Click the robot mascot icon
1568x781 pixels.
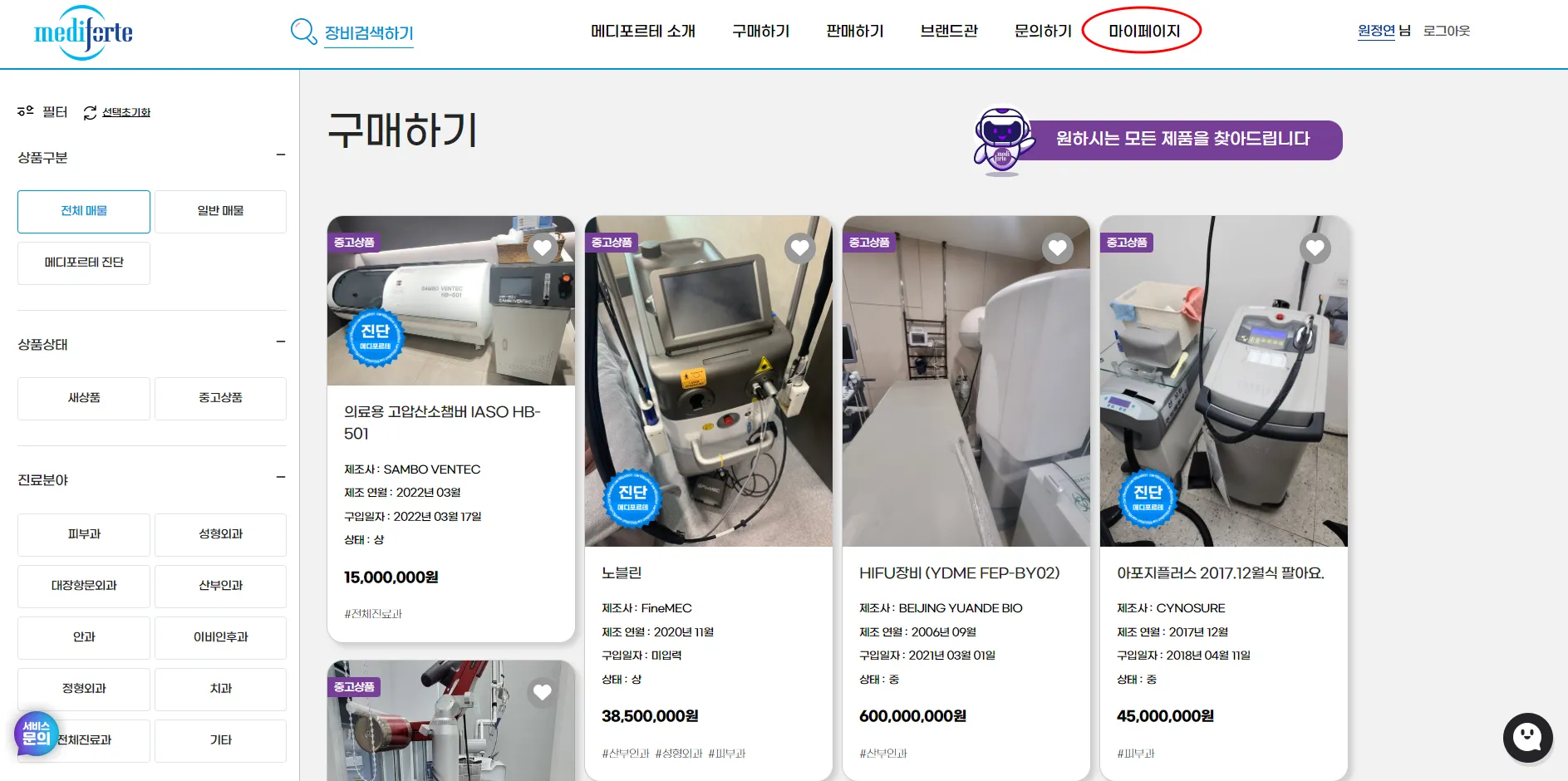(1003, 140)
